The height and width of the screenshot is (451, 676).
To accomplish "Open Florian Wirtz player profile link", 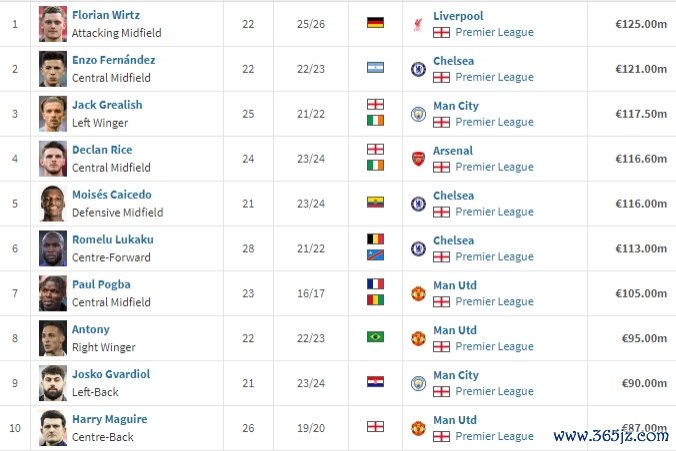I will 106,16.
